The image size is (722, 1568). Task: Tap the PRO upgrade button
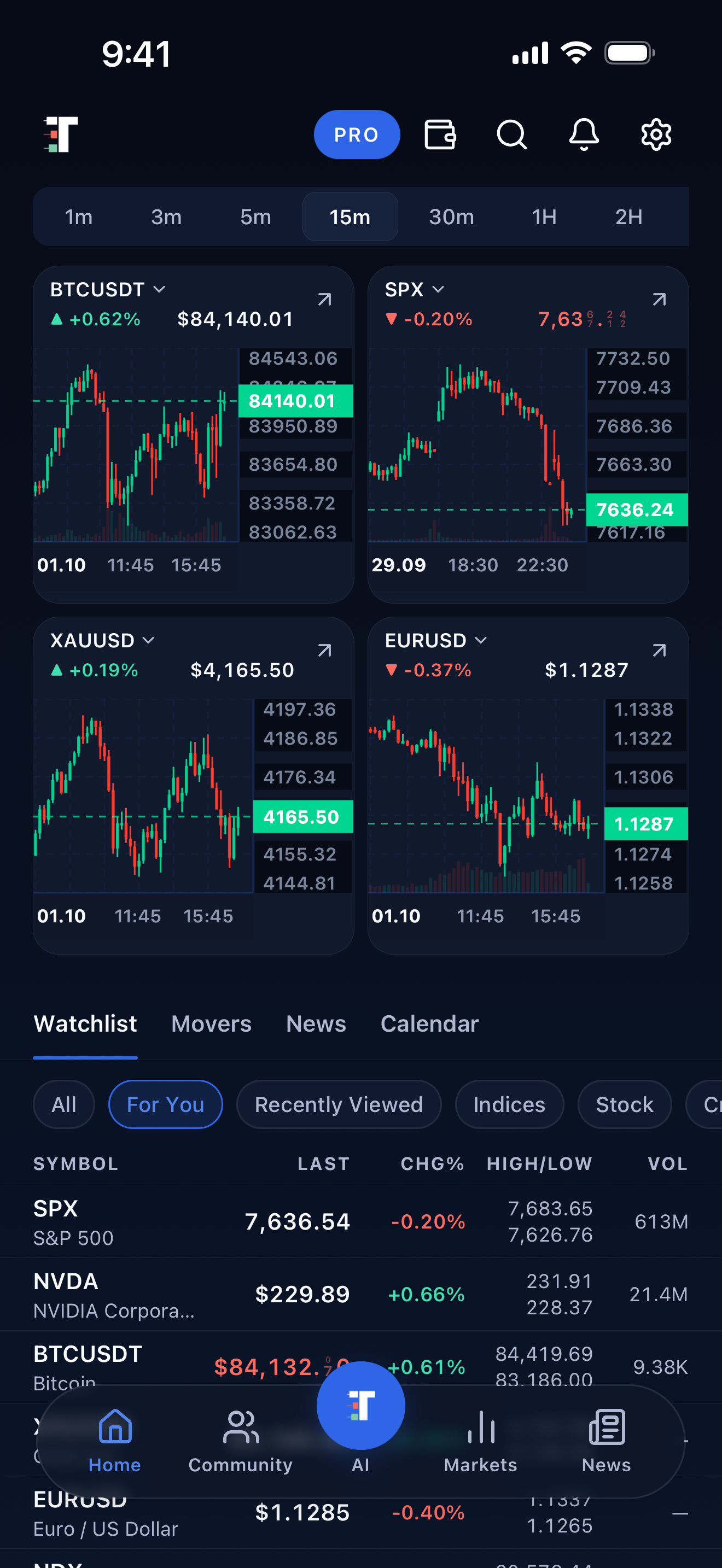pyautogui.click(x=357, y=134)
